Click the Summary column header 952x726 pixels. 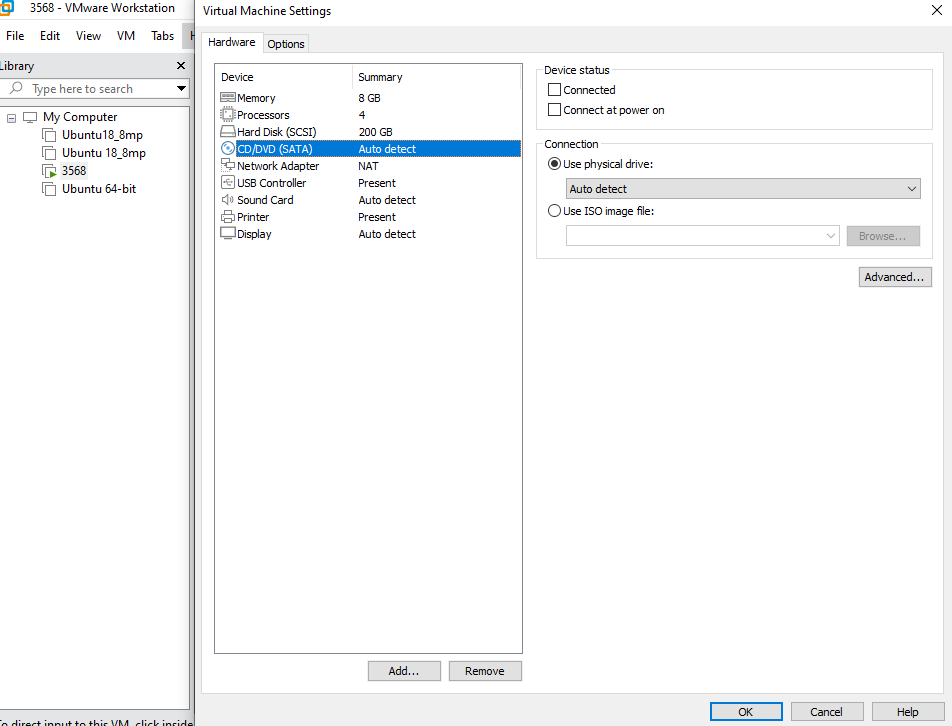click(437, 77)
